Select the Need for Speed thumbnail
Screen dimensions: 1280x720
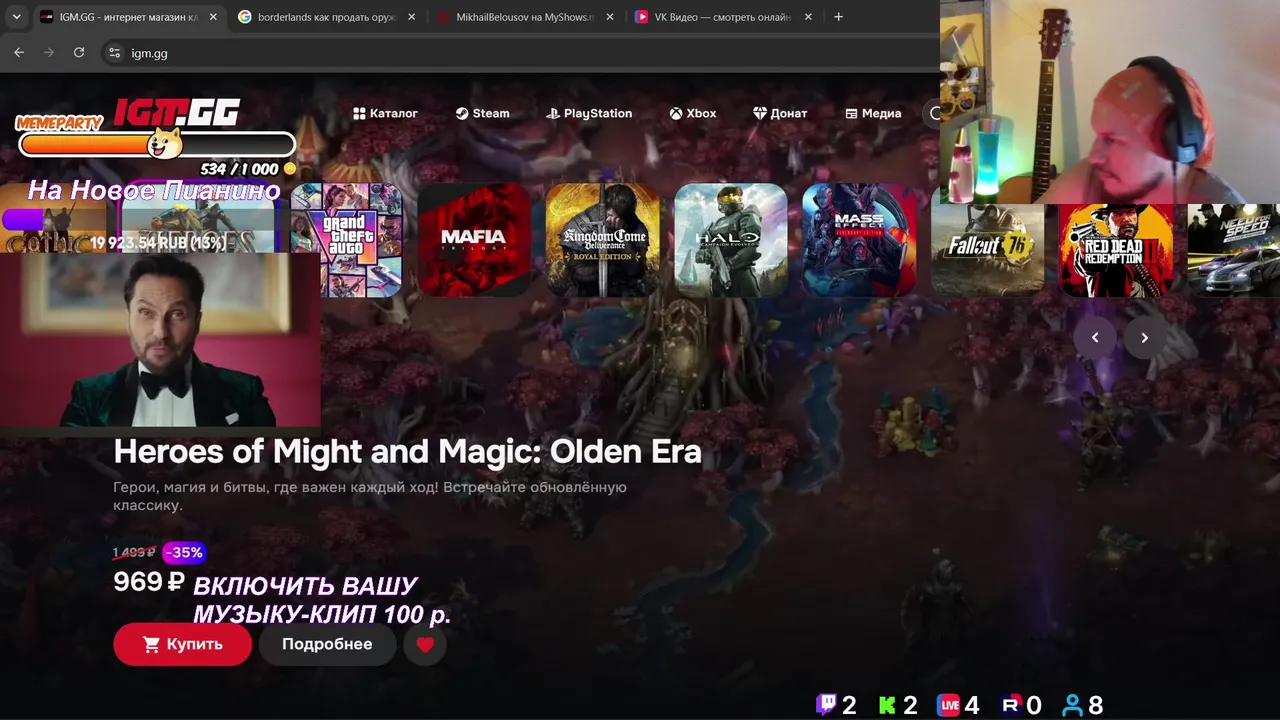pyautogui.click(x=1234, y=250)
